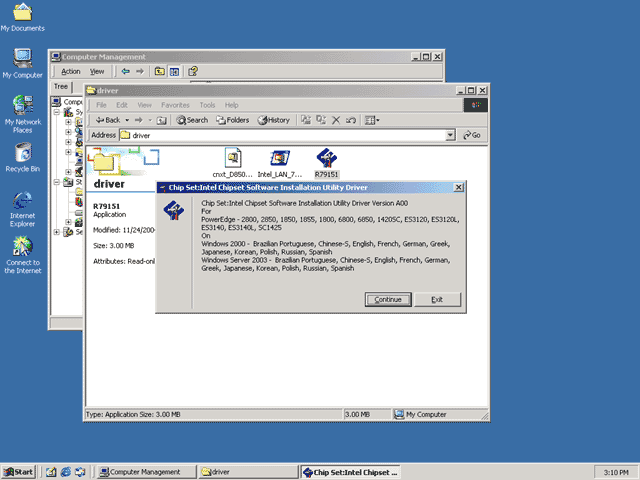Open the Favorites menu
Viewport: 640px width, 480px height.
click(175, 105)
